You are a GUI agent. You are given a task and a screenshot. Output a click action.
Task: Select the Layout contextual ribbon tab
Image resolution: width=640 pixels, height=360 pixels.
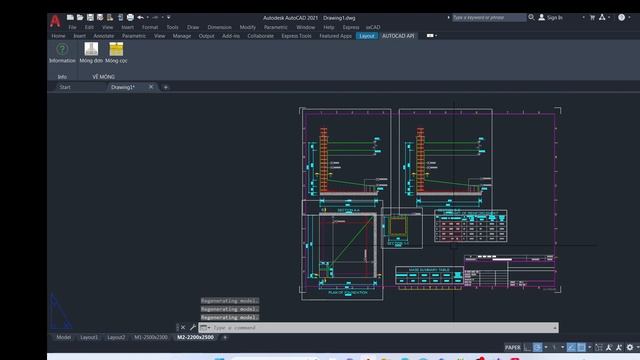pyautogui.click(x=367, y=36)
